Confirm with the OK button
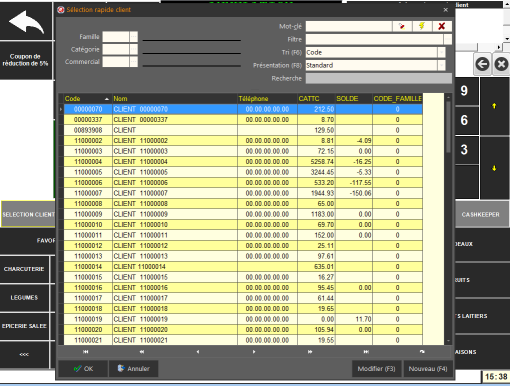 pyautogui.click(x=83, y=369)
